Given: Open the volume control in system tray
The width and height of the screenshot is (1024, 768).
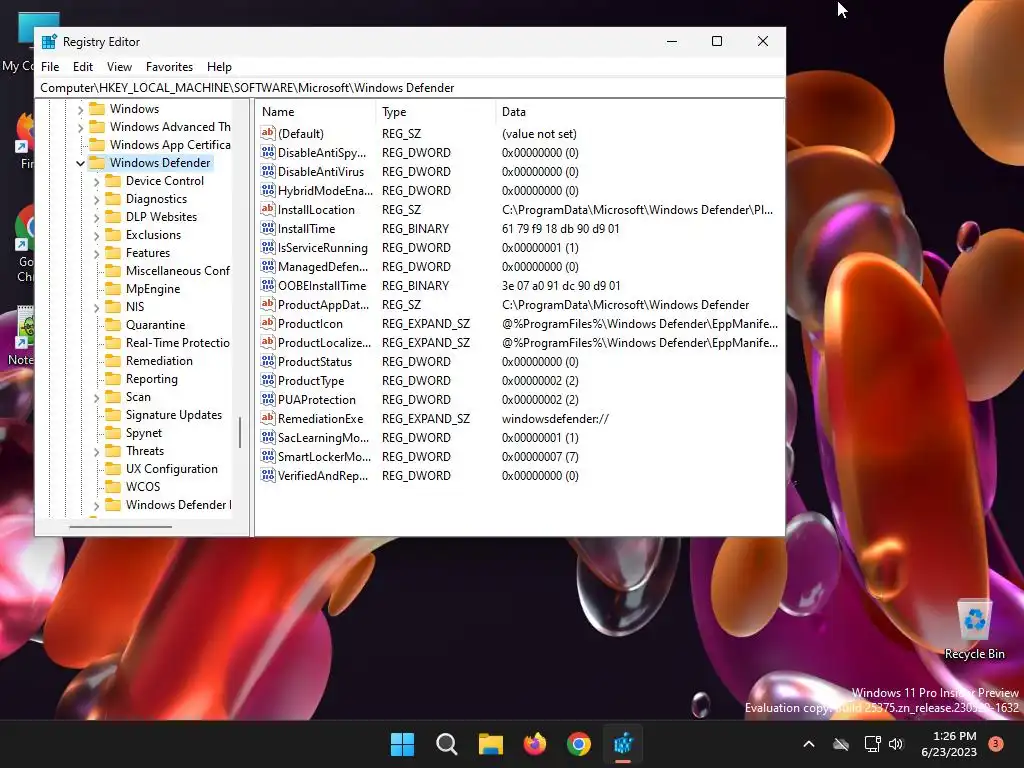Looking at the screenshot, I should tap(896, 744).
